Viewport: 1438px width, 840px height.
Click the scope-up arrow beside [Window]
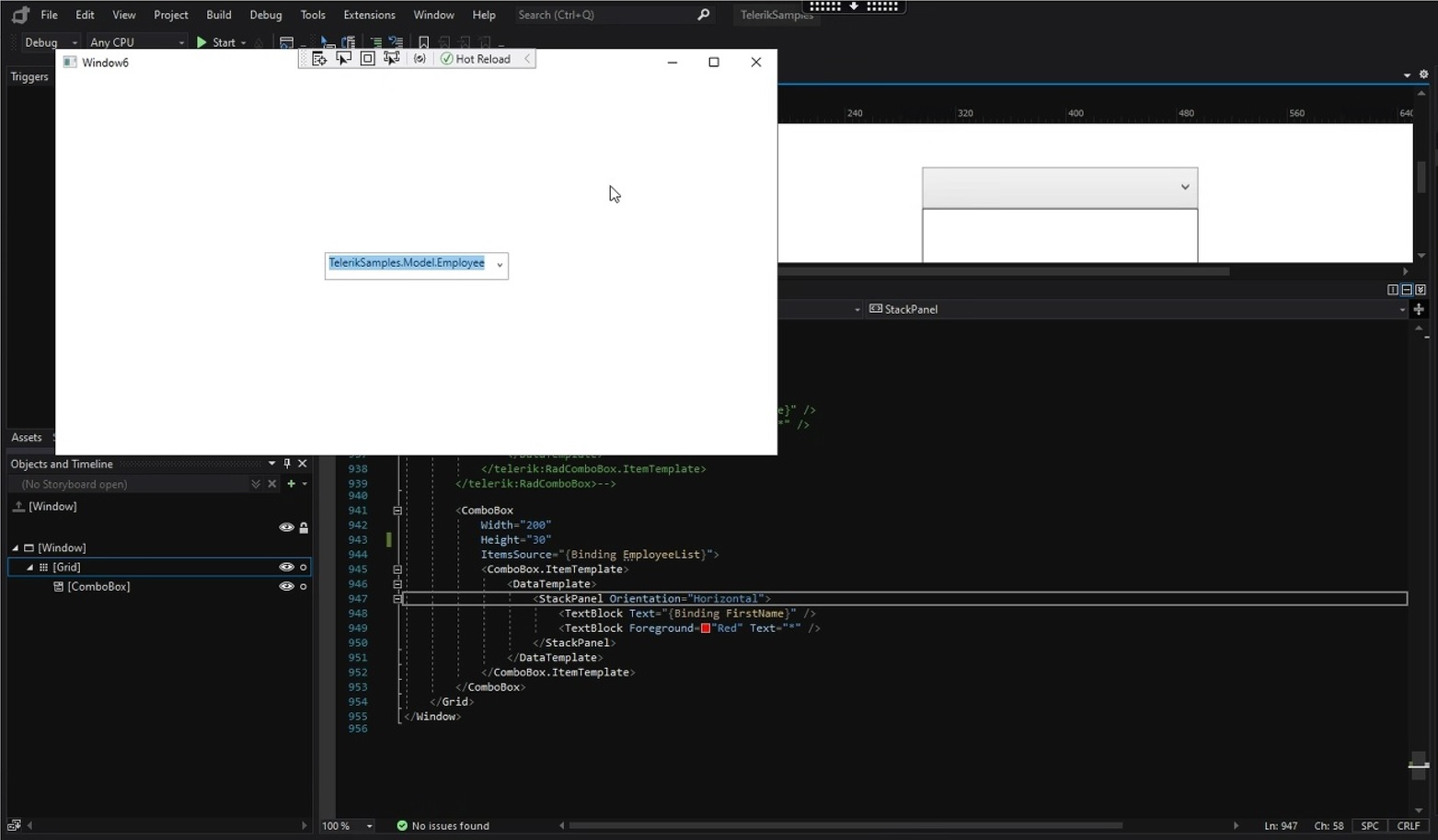pyautogui.click(x=18, y=506)
